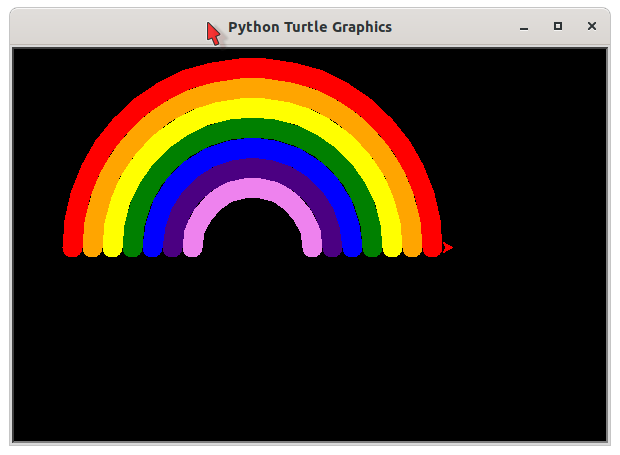Minimize the Python Turtle Graphics window
This screenshot has width=620, height=455.
pos(524,27)
